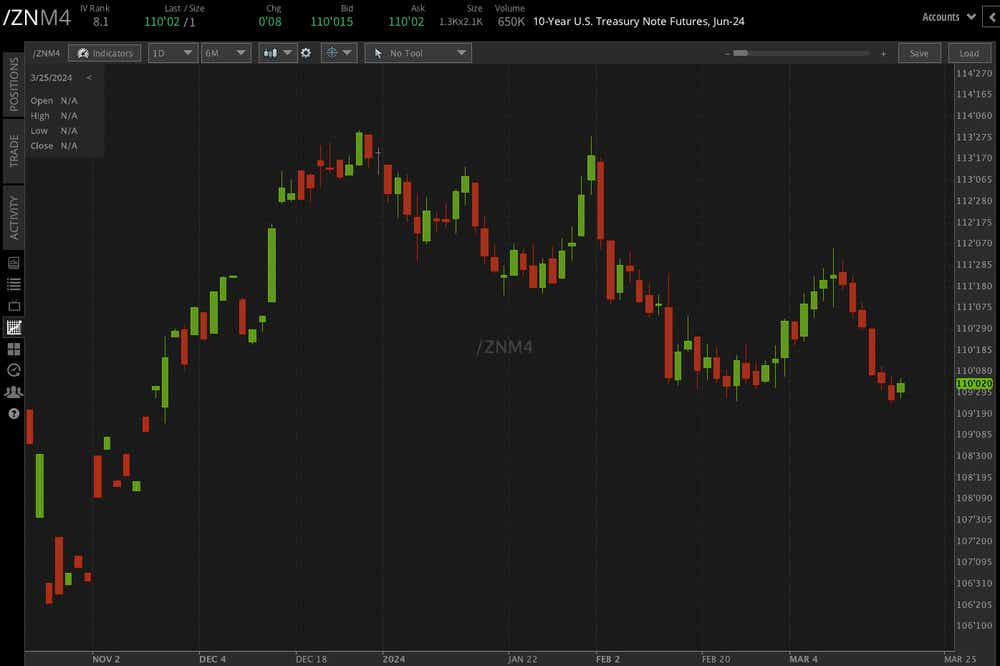Open the chart settings gear
Image resolution: width=1000 pixels, height=666 pixels.
point(306,52)
